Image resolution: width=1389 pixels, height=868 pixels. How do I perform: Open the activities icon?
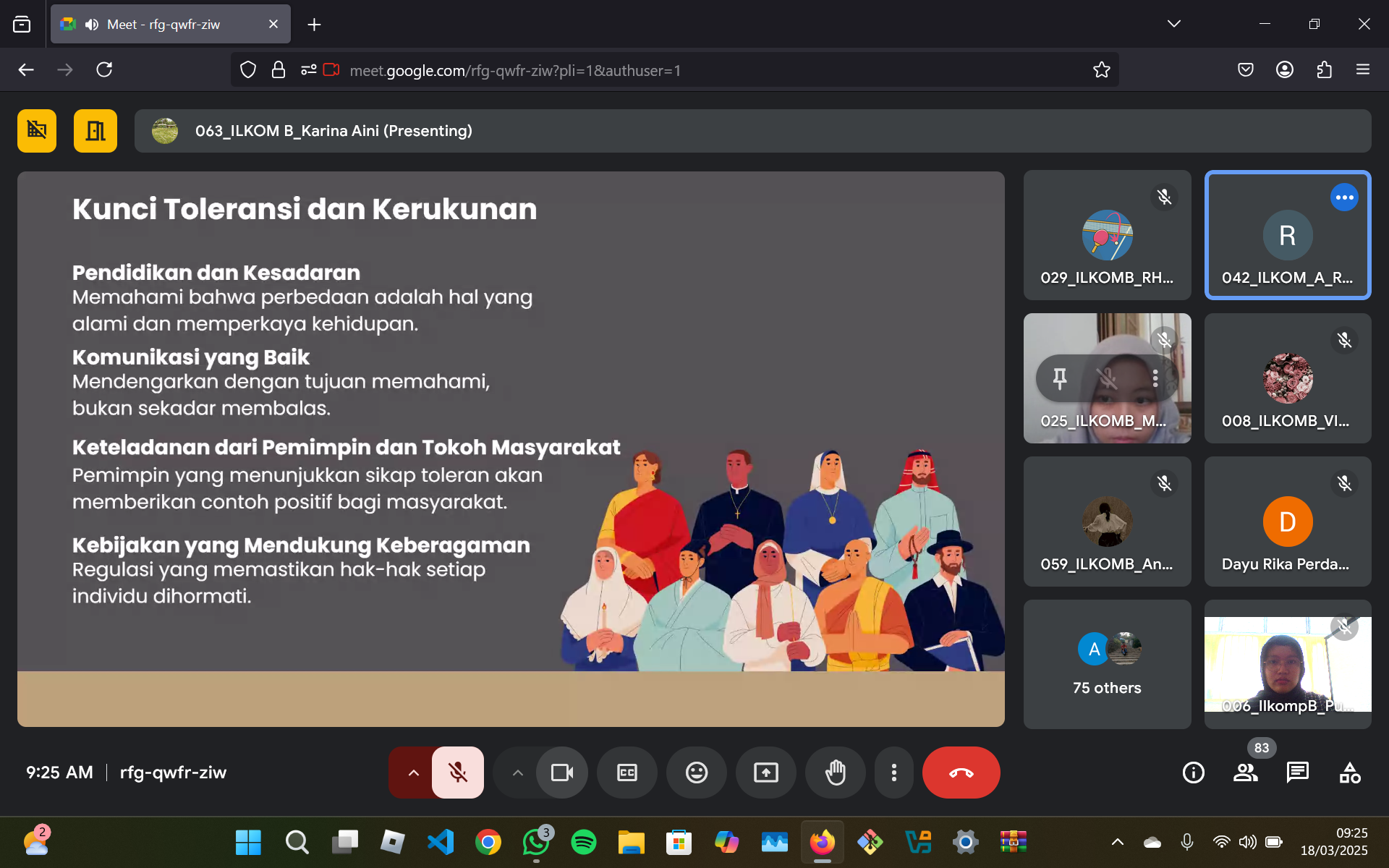coord(1349,773)
